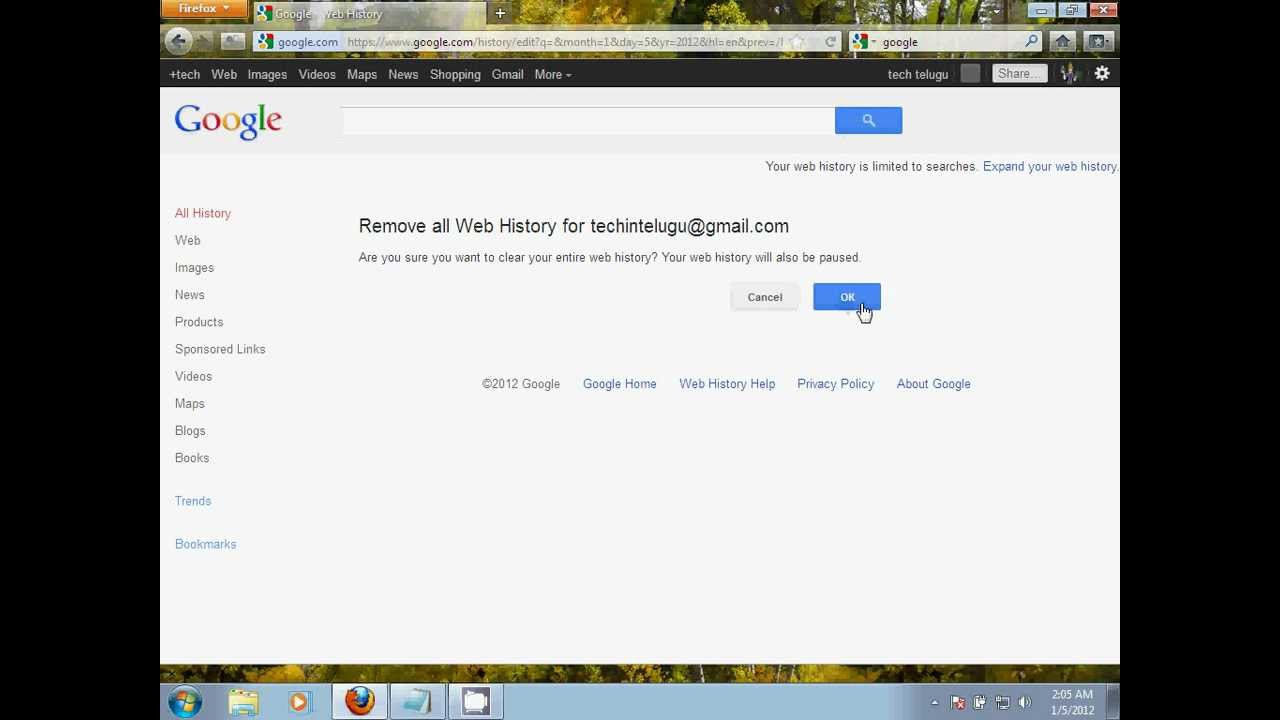Screen dimensions: 1280x720
Task: Click the Google logo
Action: pos(228,121)
